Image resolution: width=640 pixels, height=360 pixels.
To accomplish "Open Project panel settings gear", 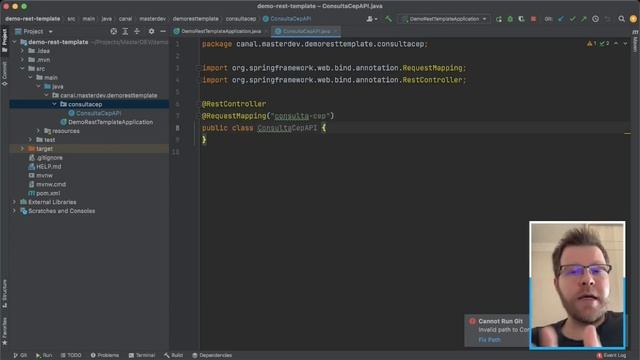I will pos(151,31).
